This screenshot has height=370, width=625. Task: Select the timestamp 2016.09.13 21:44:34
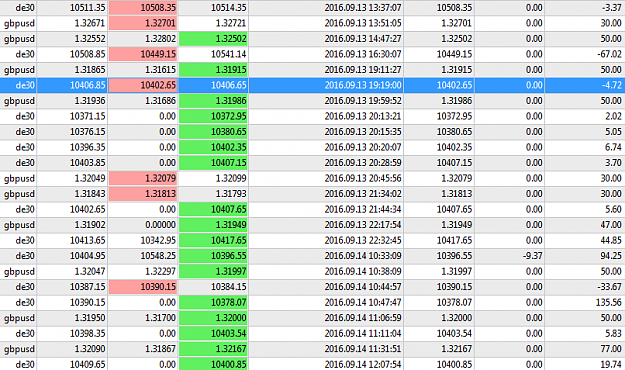tap(363, 209)
